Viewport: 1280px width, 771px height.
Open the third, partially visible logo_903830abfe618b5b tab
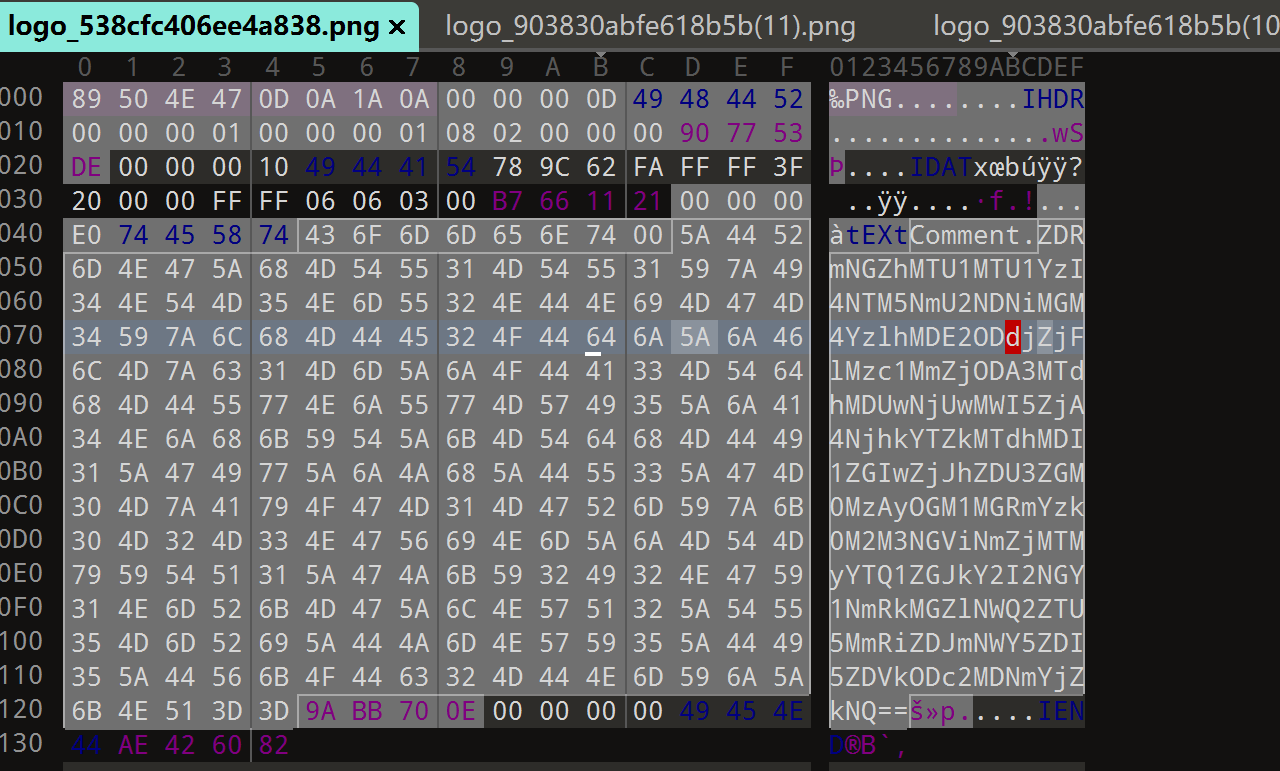pos(1105,27)
